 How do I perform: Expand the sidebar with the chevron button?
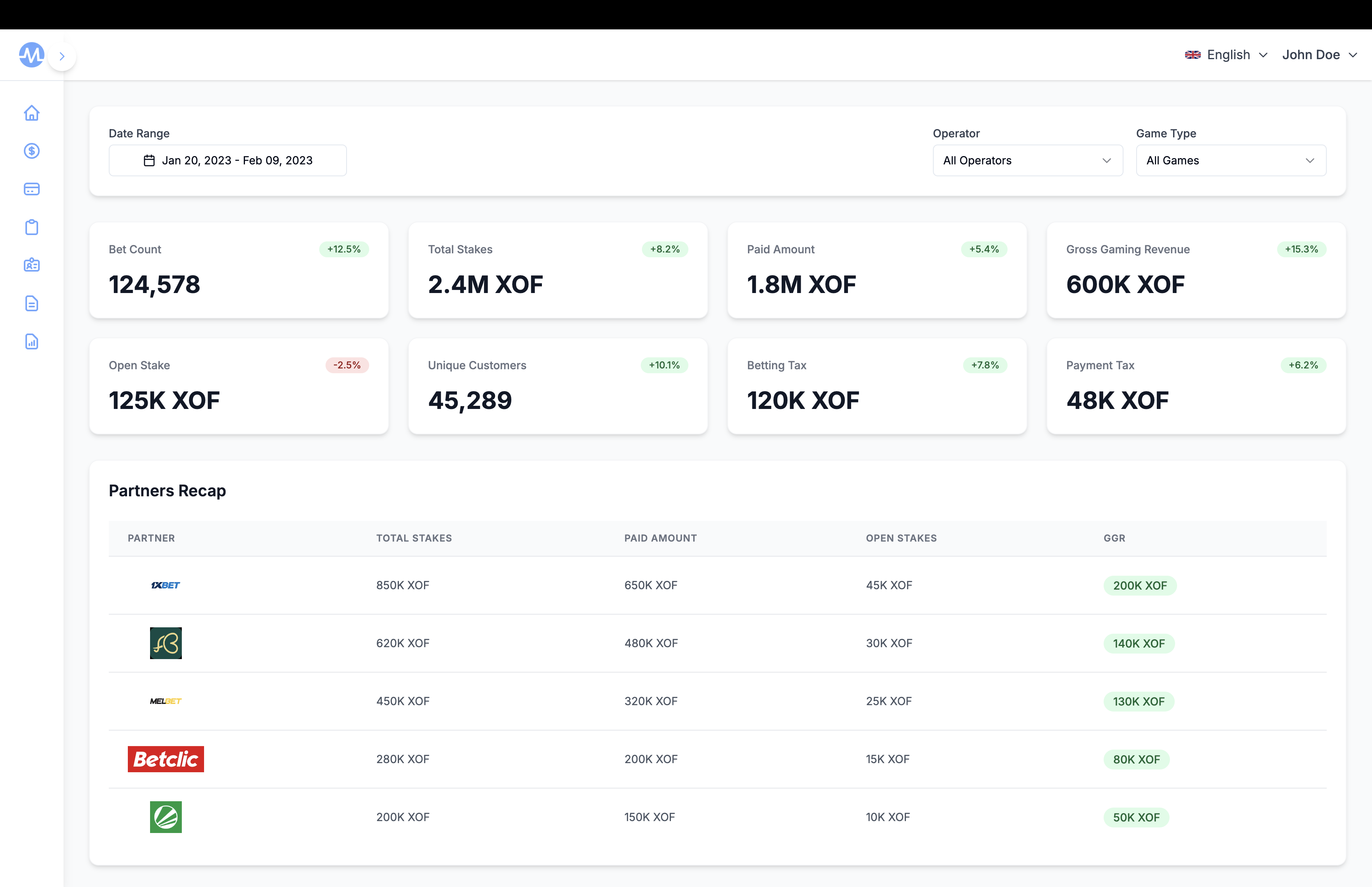click(x=62, y=55)
